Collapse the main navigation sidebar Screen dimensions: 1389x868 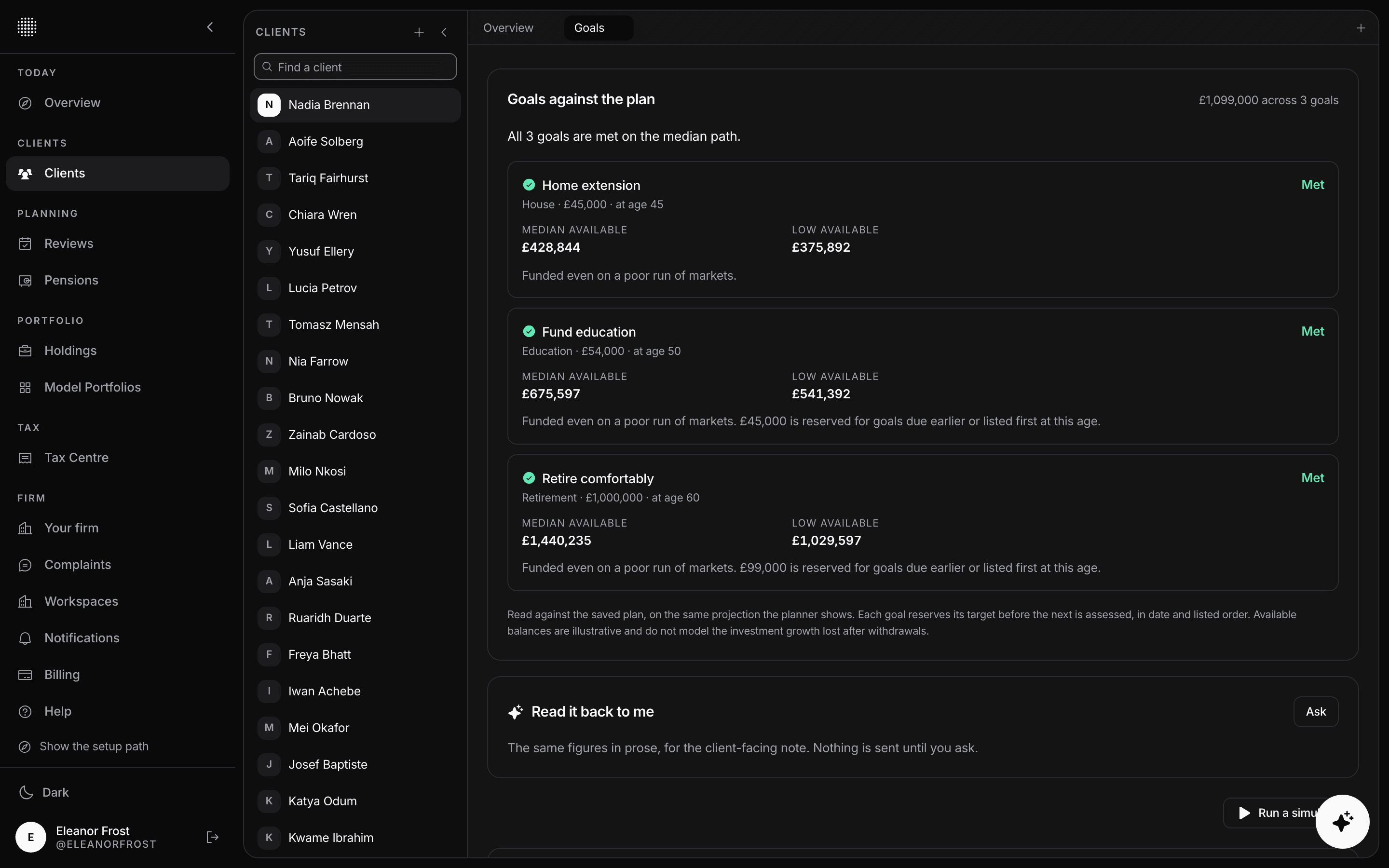[x=210, y=27]
